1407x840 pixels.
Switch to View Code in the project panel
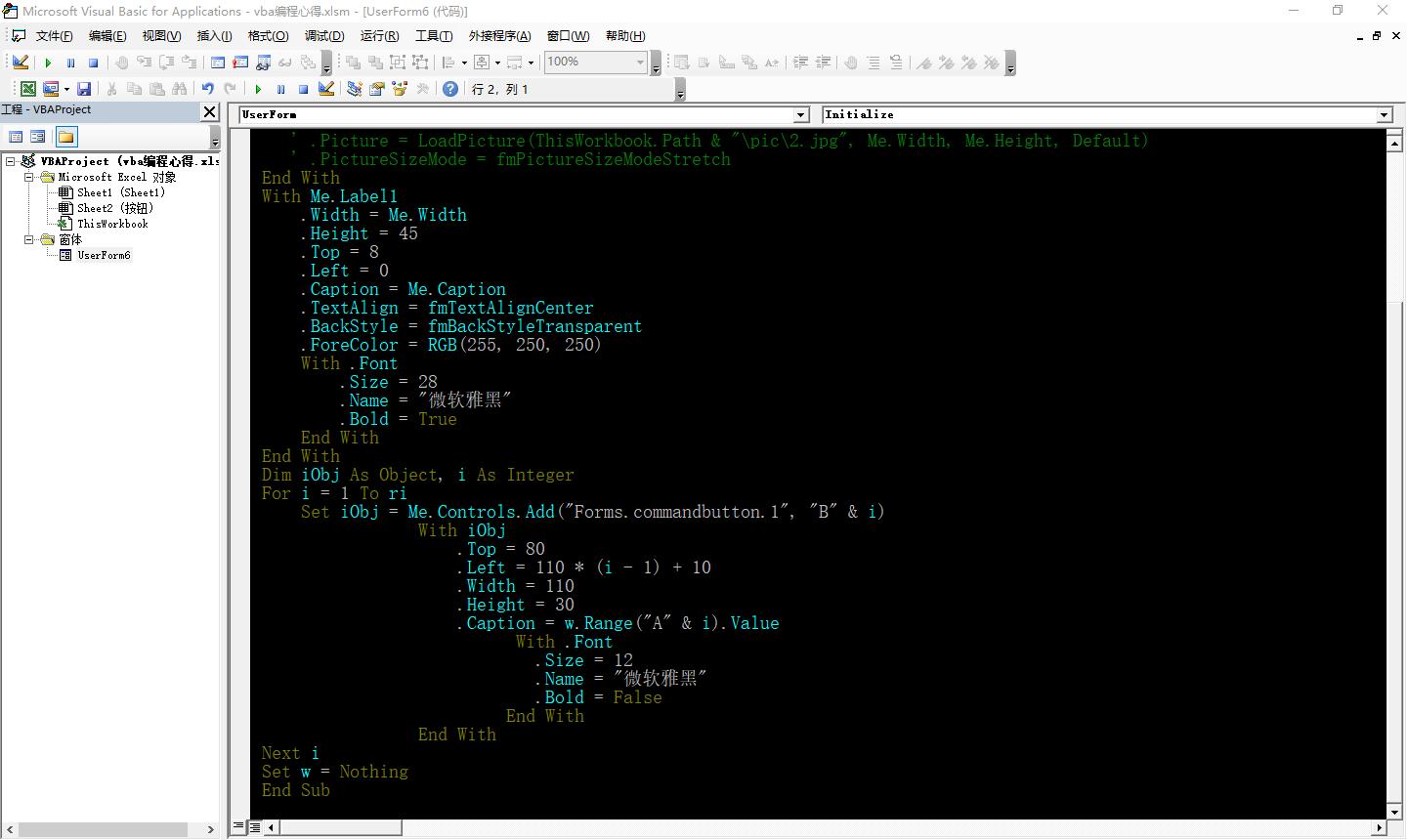[x=16, y=137]
